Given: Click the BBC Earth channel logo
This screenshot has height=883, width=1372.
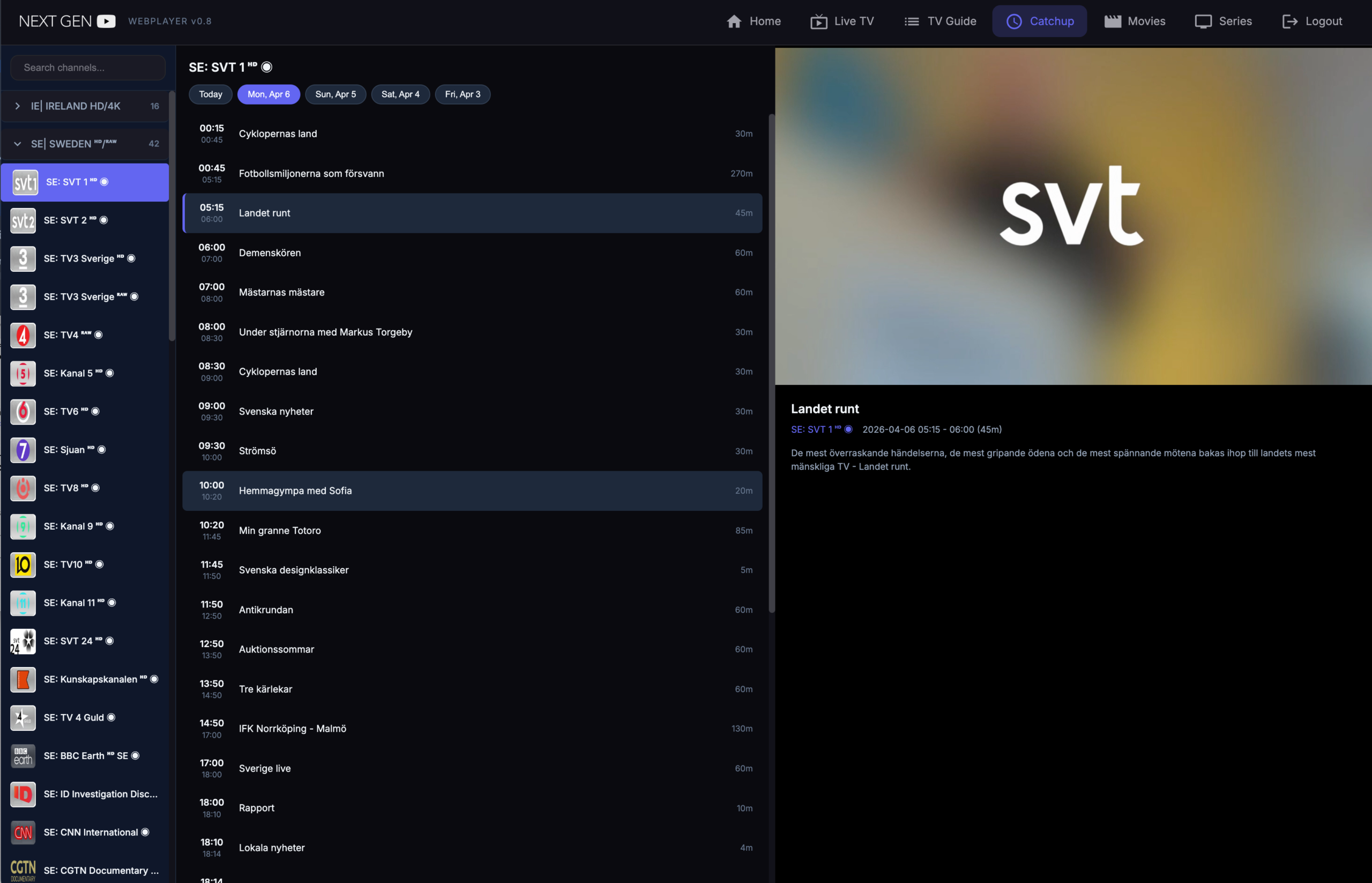Looking at the screenshot, I should (x=23, y=756).
